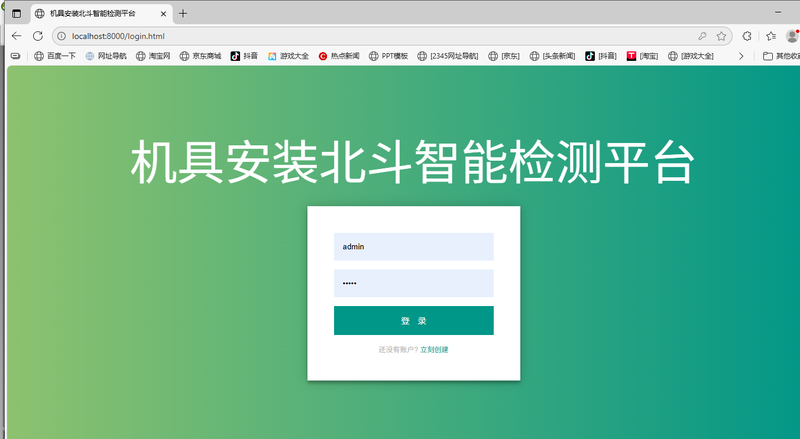This screenshot has width=800, height=439.
Task: Close the 机具安装北斗智能检测平台 tab
Action: (163, 14)
